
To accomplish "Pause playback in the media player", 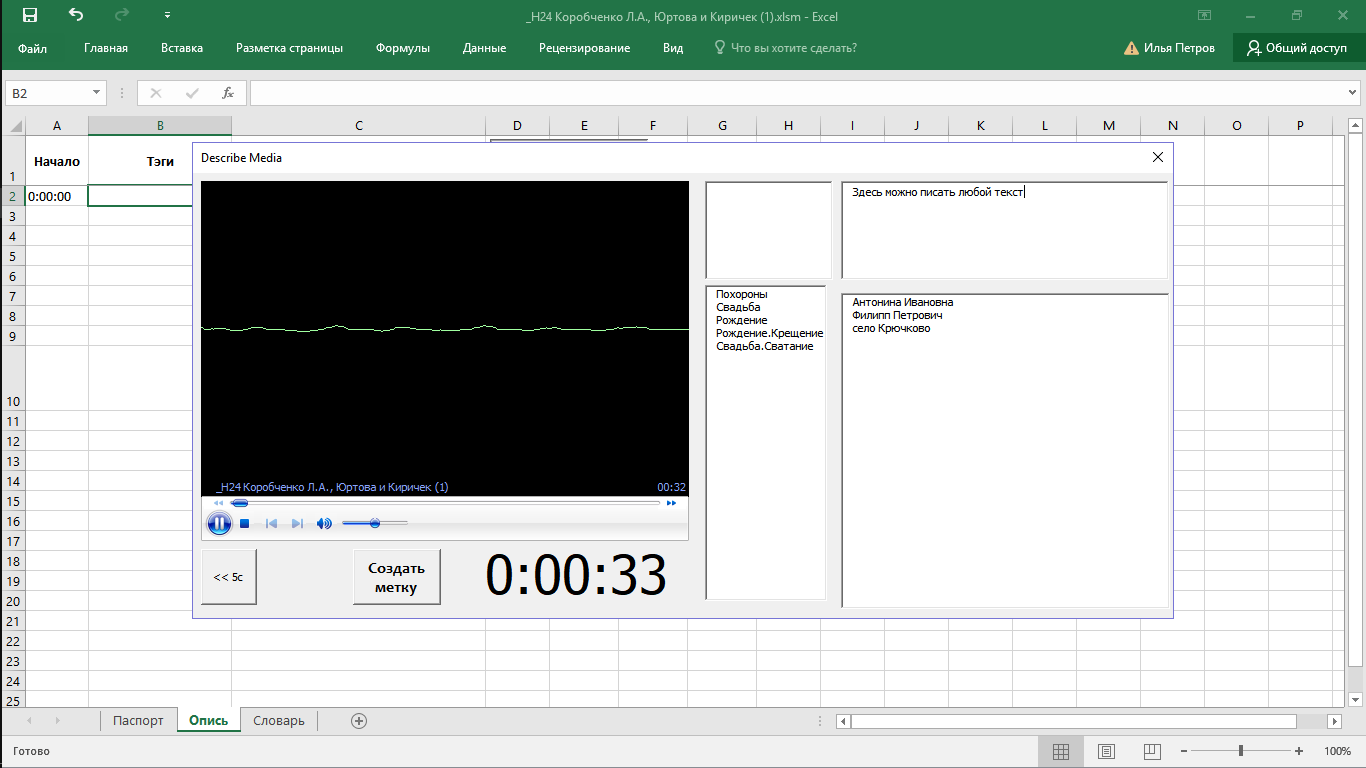I will tap(219, 523).
